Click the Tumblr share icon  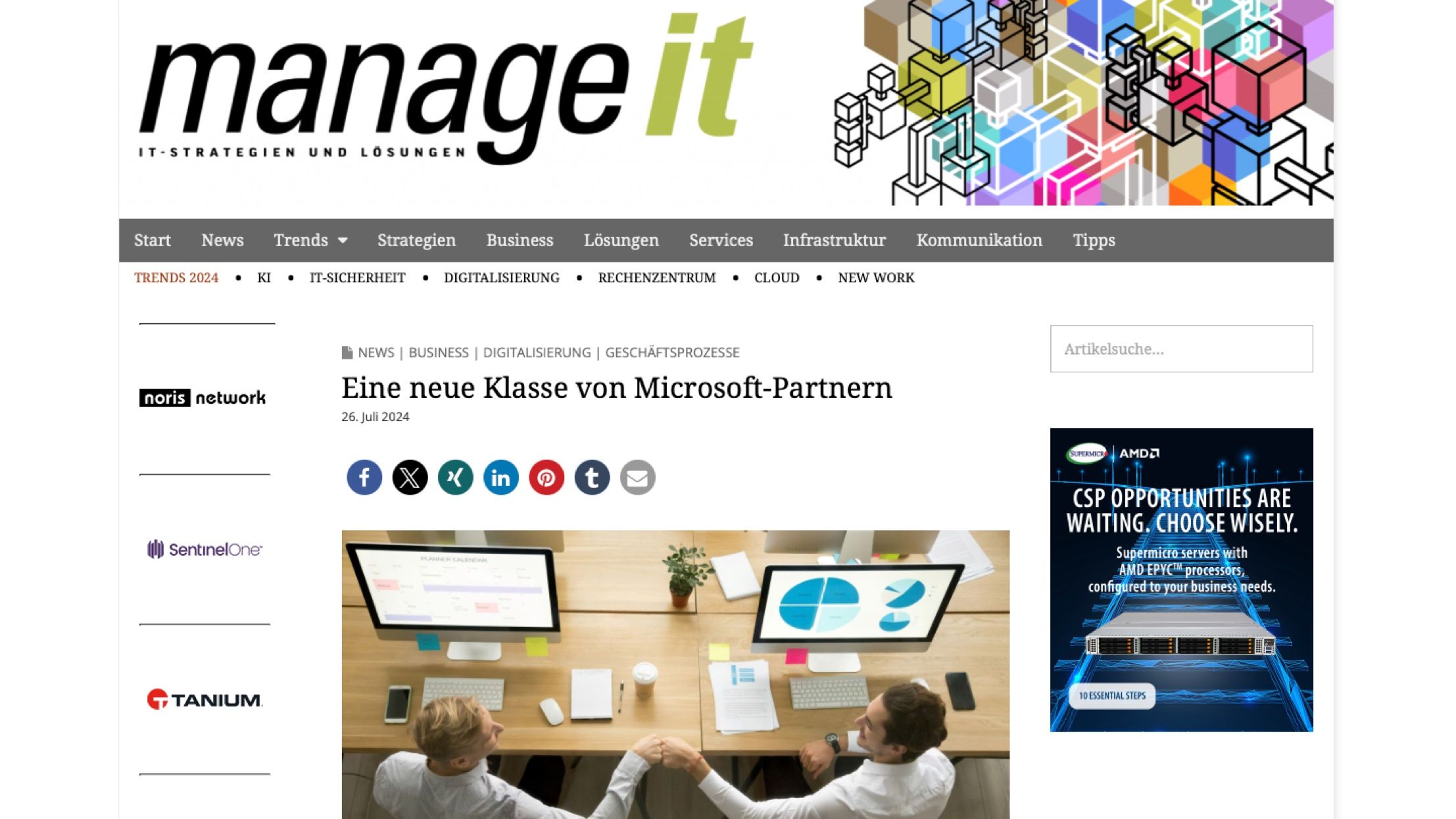point(591,477)
